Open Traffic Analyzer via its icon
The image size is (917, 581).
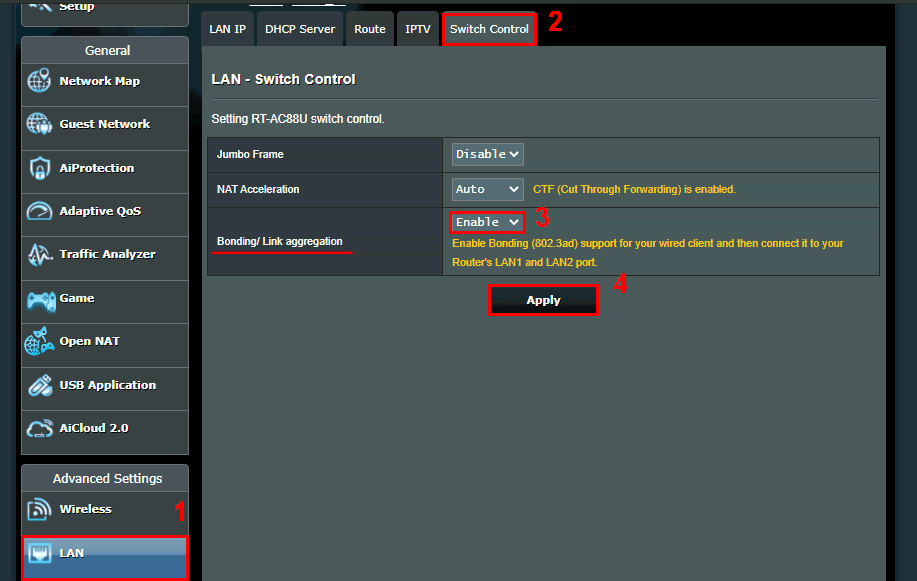point(40,255)
